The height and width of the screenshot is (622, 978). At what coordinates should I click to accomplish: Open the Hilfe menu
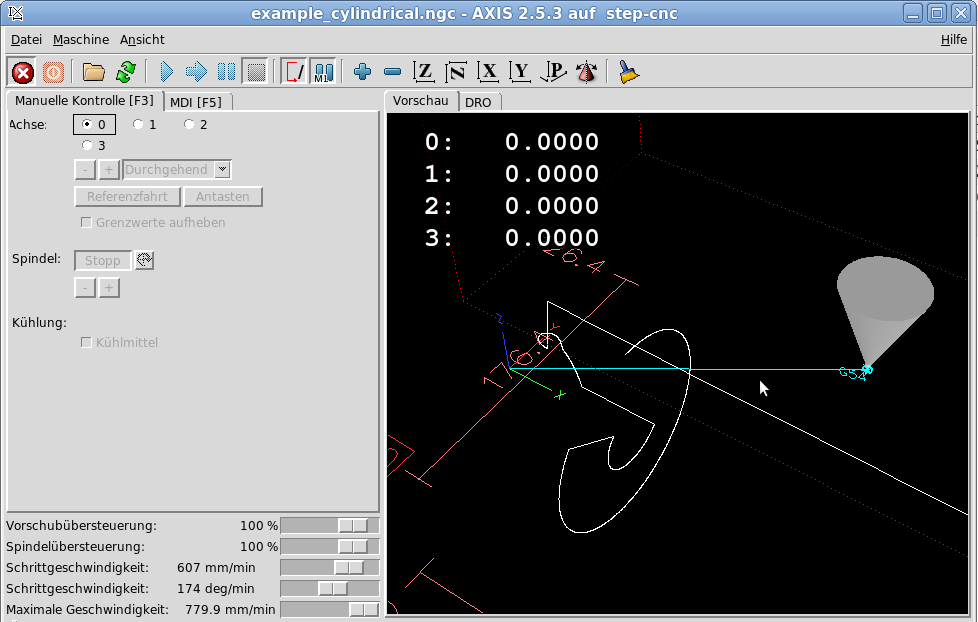click(954, 39)
